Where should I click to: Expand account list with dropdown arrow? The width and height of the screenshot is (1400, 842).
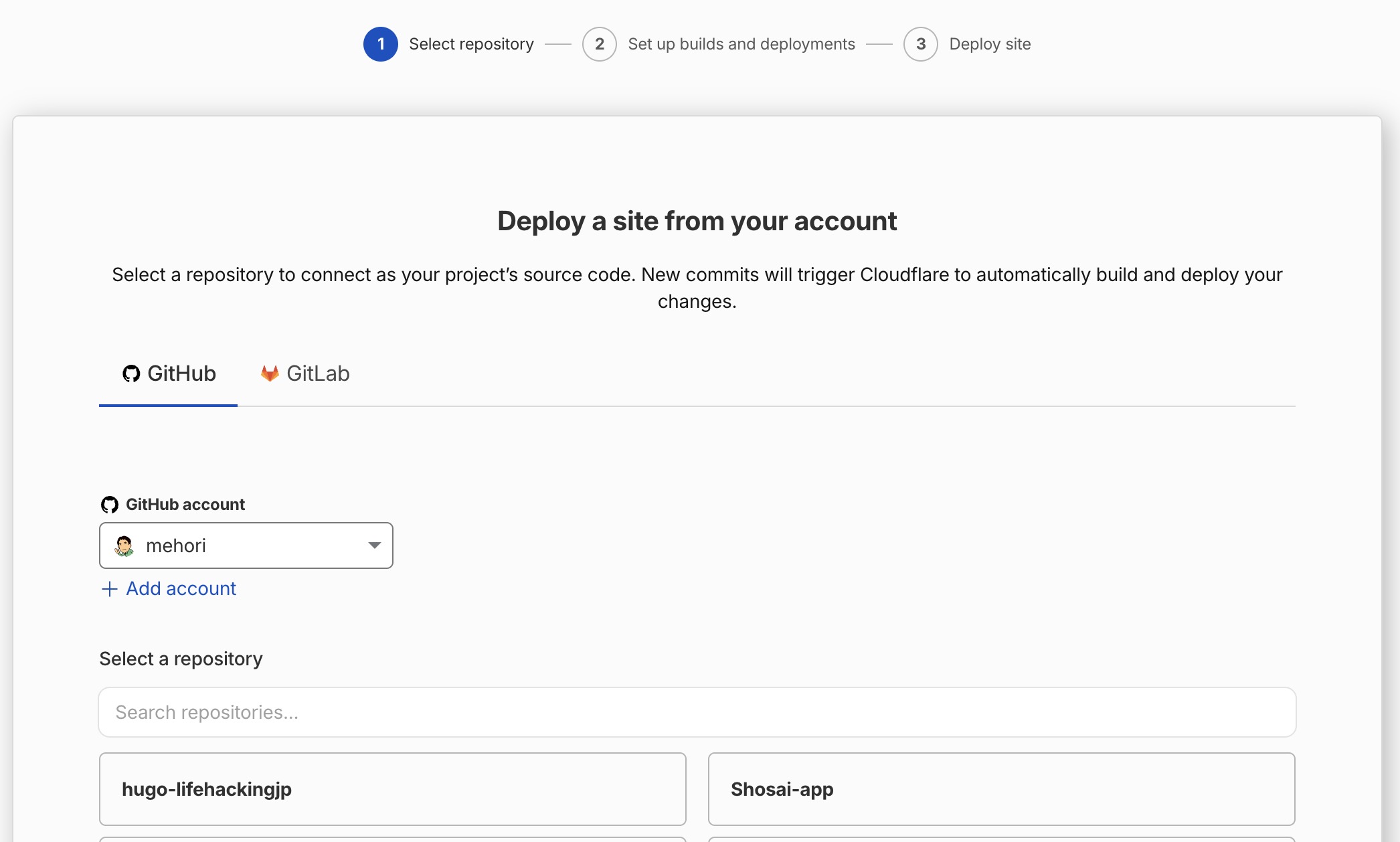(x=375, y=545)
